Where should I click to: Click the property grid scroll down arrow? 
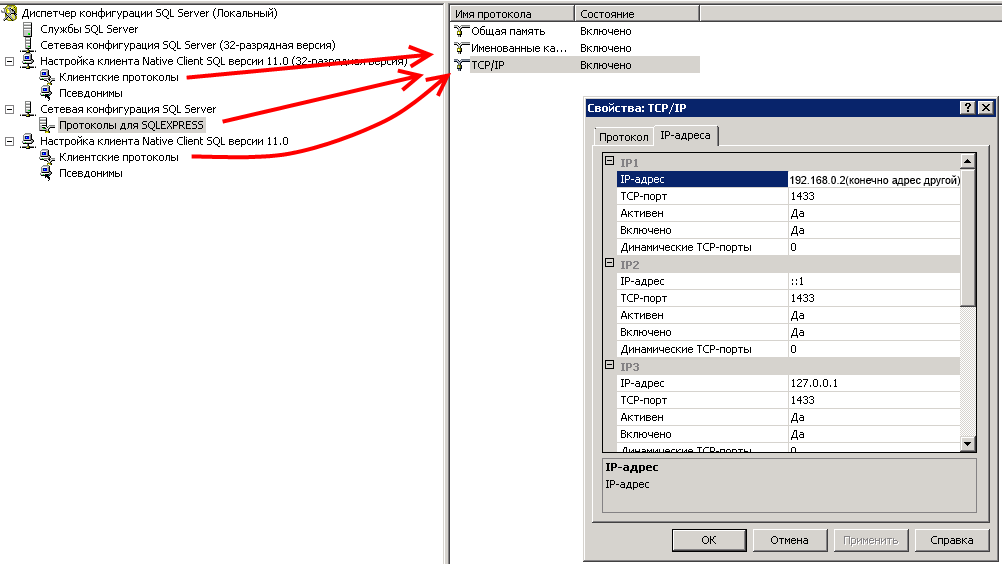coord(967,444)
